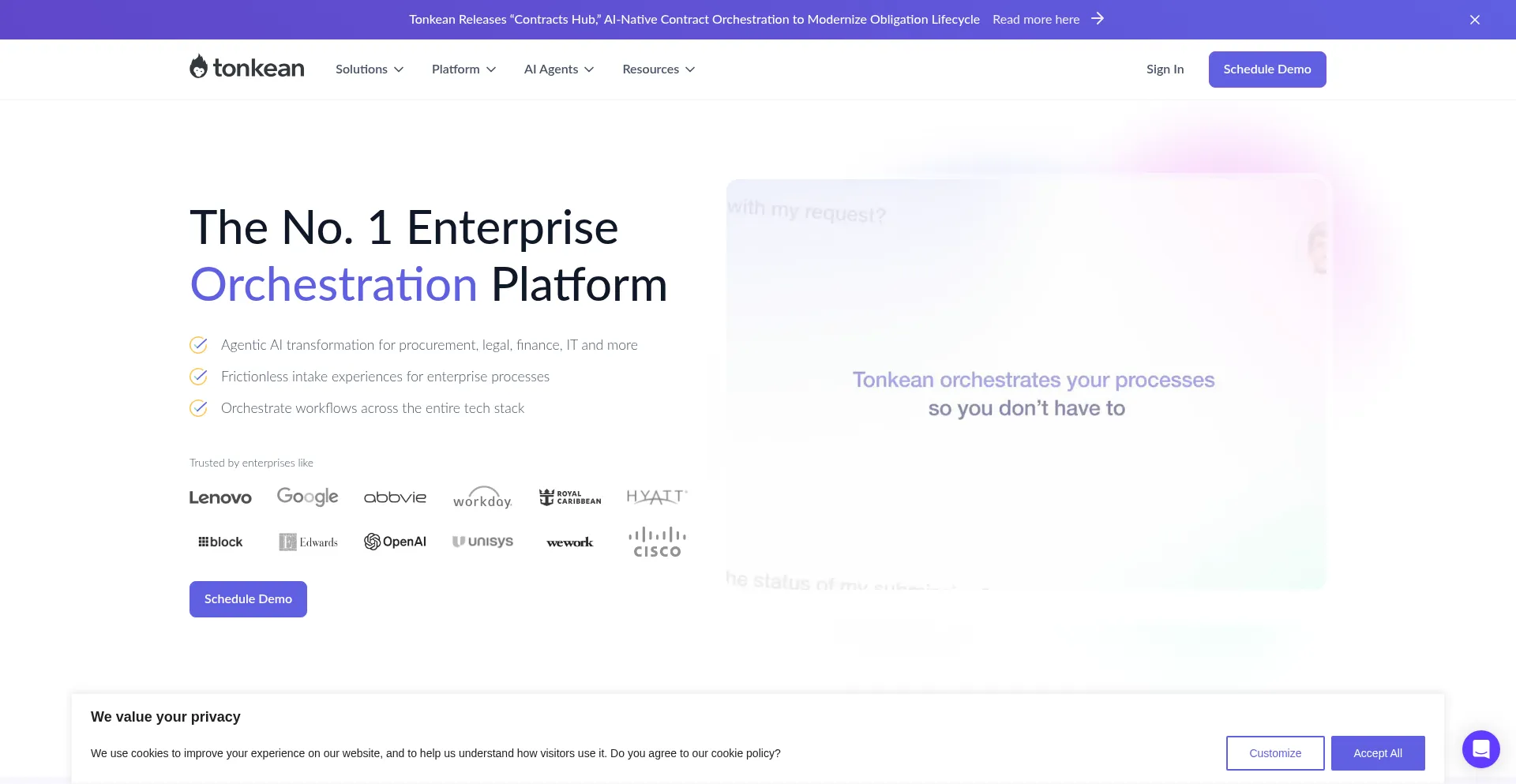Click the Hyatt logo

coord(656,496)
